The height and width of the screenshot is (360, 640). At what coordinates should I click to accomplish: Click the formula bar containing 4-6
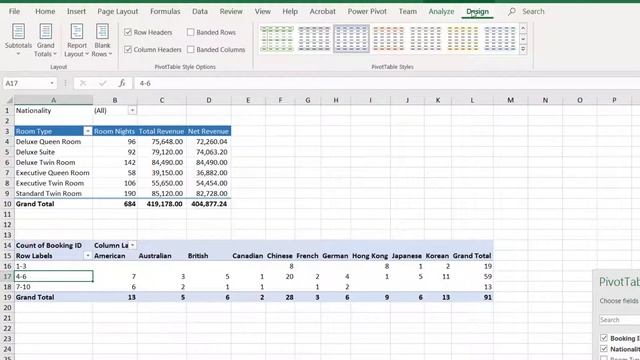coord(386,83)
